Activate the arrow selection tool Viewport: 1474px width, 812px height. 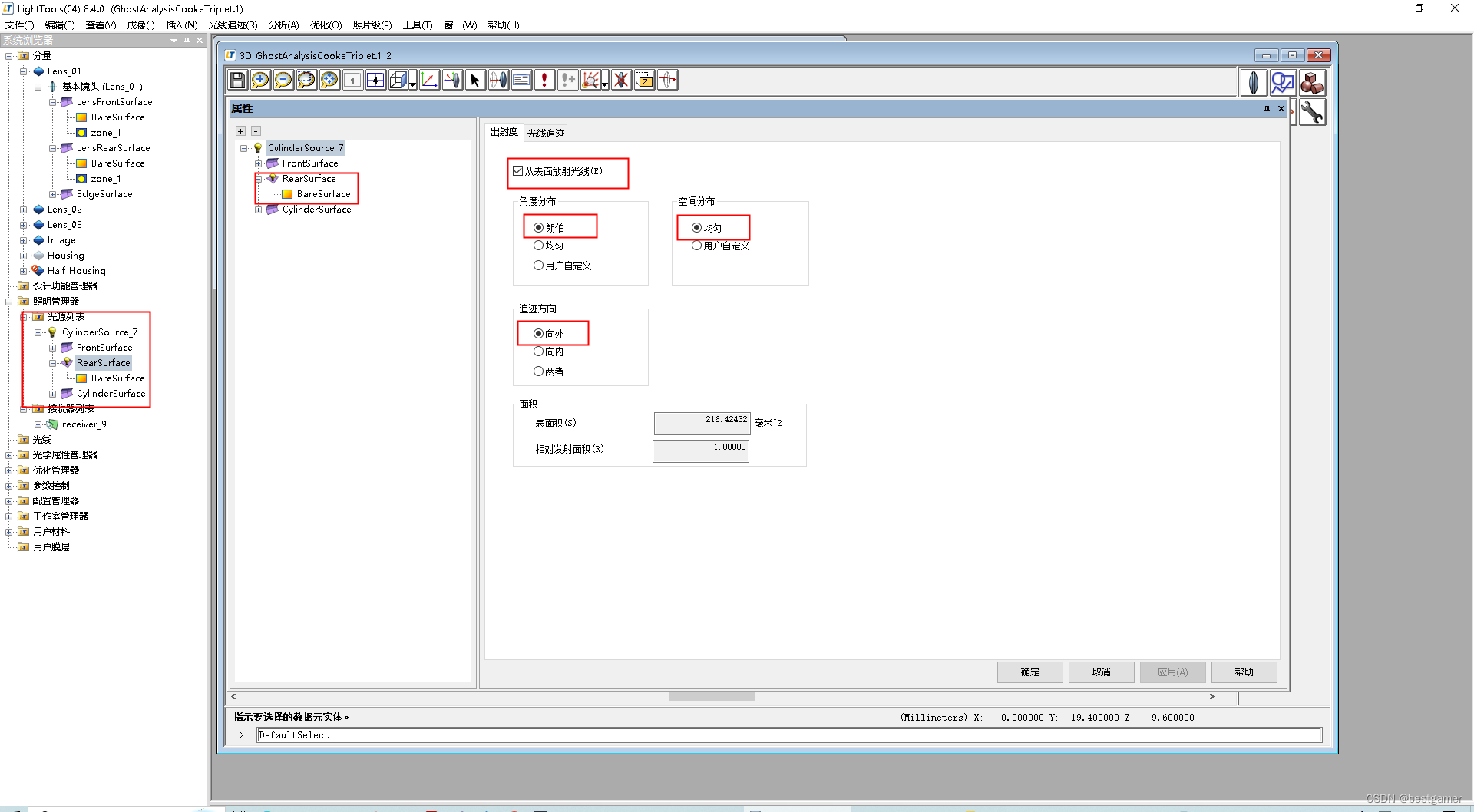[x=476, y=80]
